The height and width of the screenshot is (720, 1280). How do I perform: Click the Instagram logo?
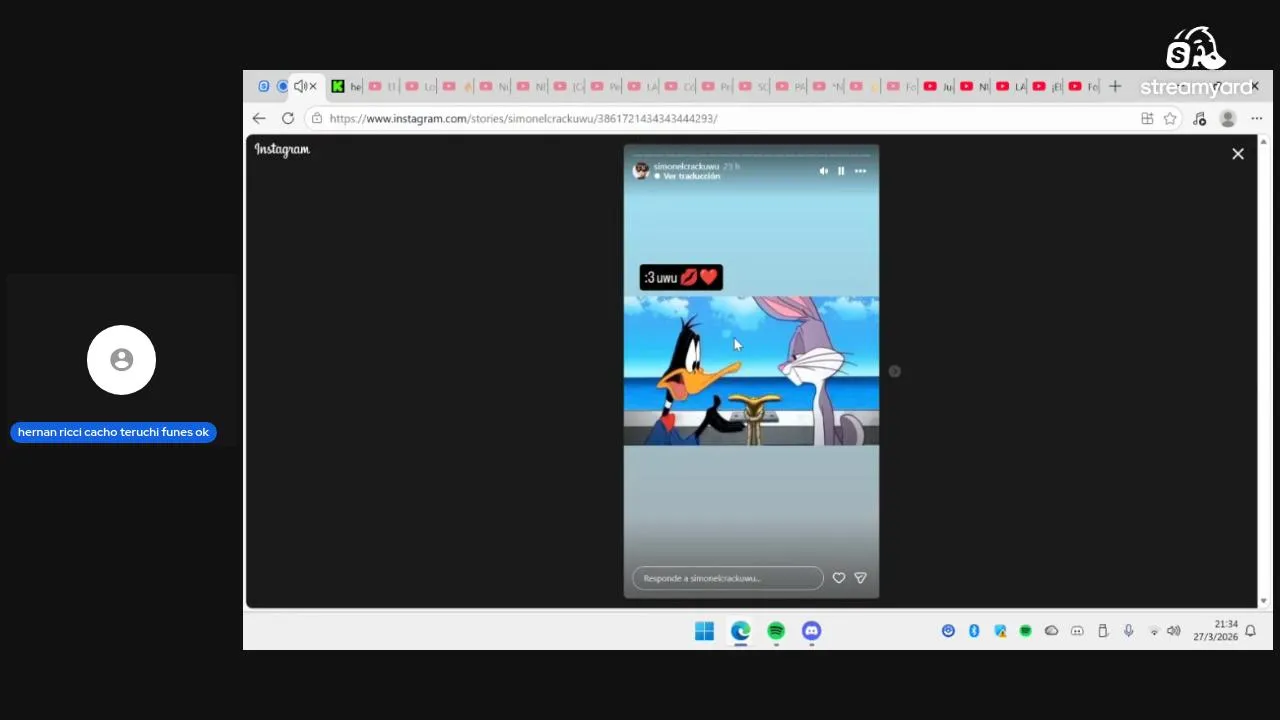(x=282, y=149)
